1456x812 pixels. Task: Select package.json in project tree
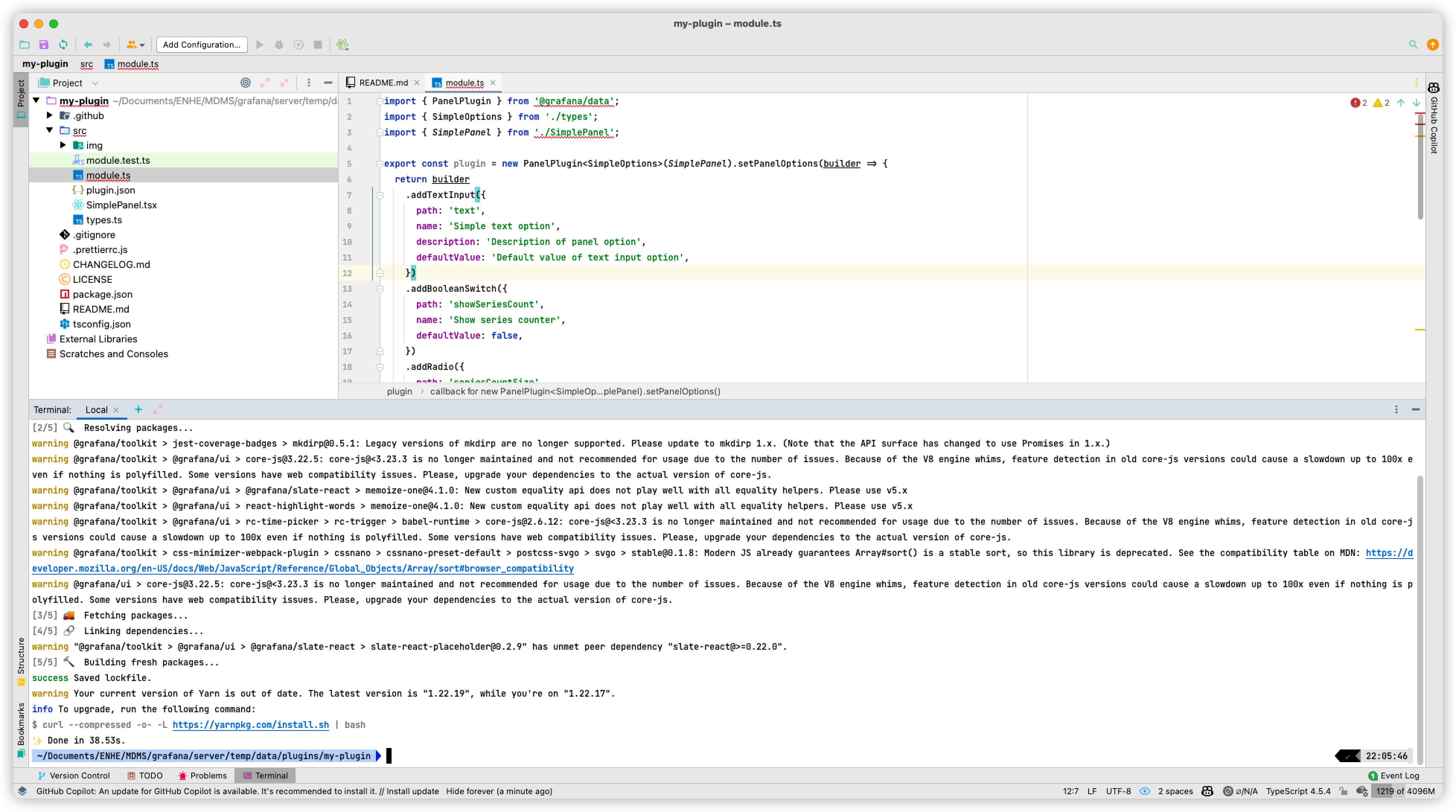point(102,294)
